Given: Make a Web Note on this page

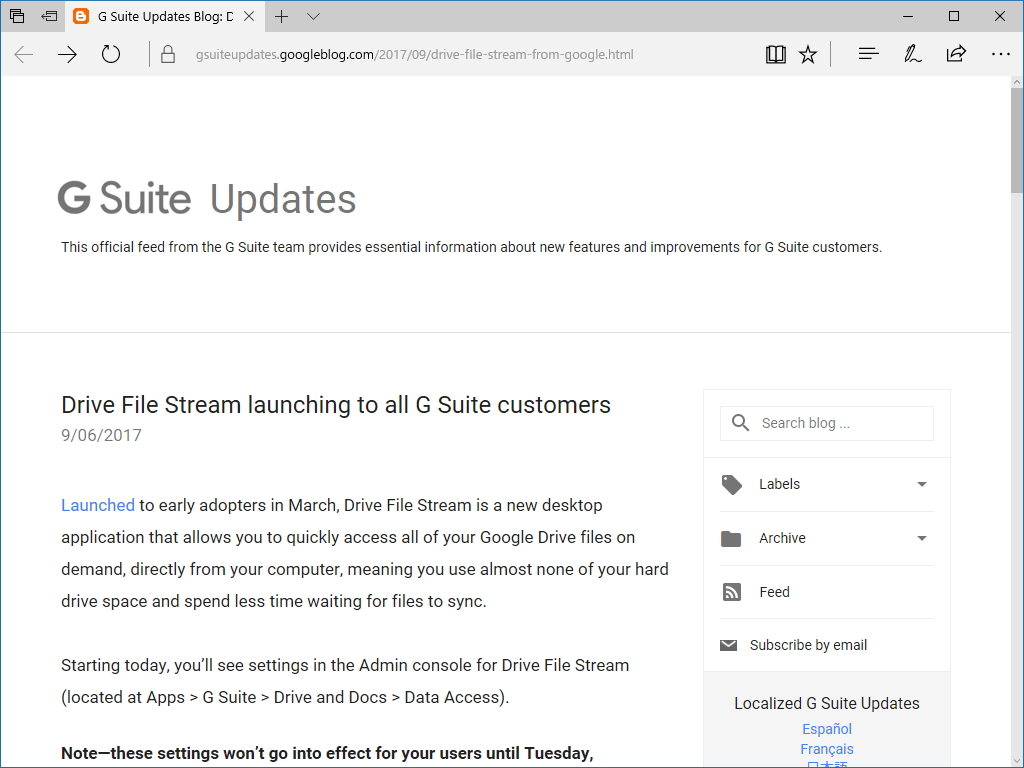Looking at the screenshot, I should tap(912, 54).
